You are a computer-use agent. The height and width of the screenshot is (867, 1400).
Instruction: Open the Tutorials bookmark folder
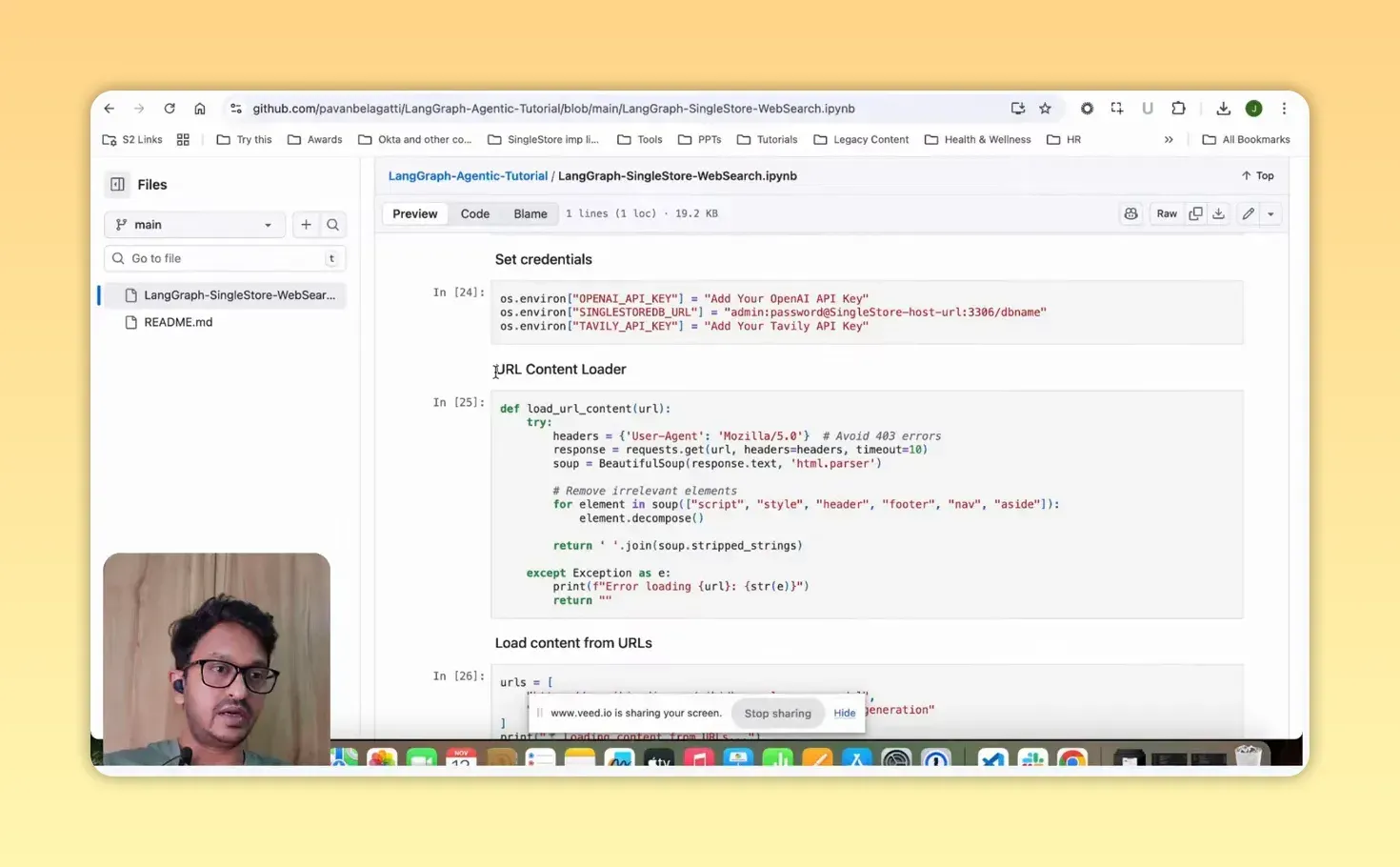click(768, 139)
